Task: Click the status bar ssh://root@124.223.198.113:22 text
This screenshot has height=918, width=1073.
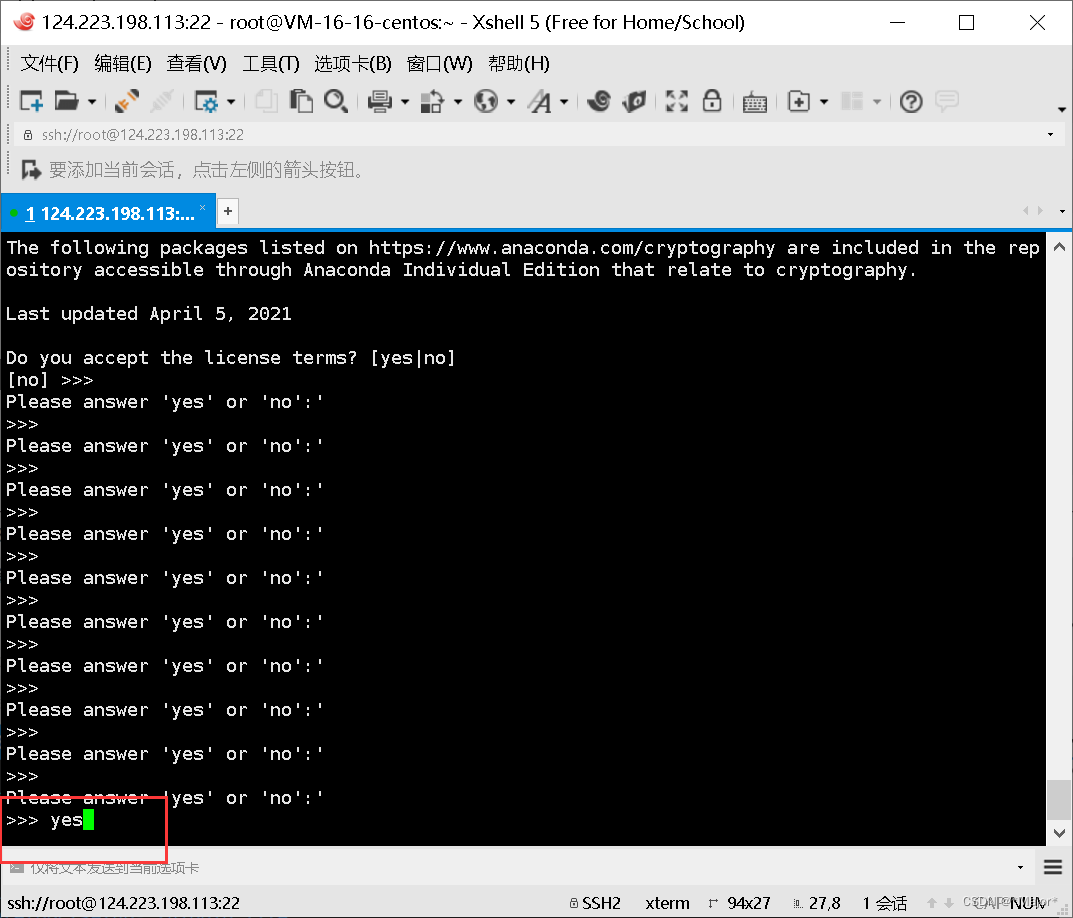Action: (124, 903)
